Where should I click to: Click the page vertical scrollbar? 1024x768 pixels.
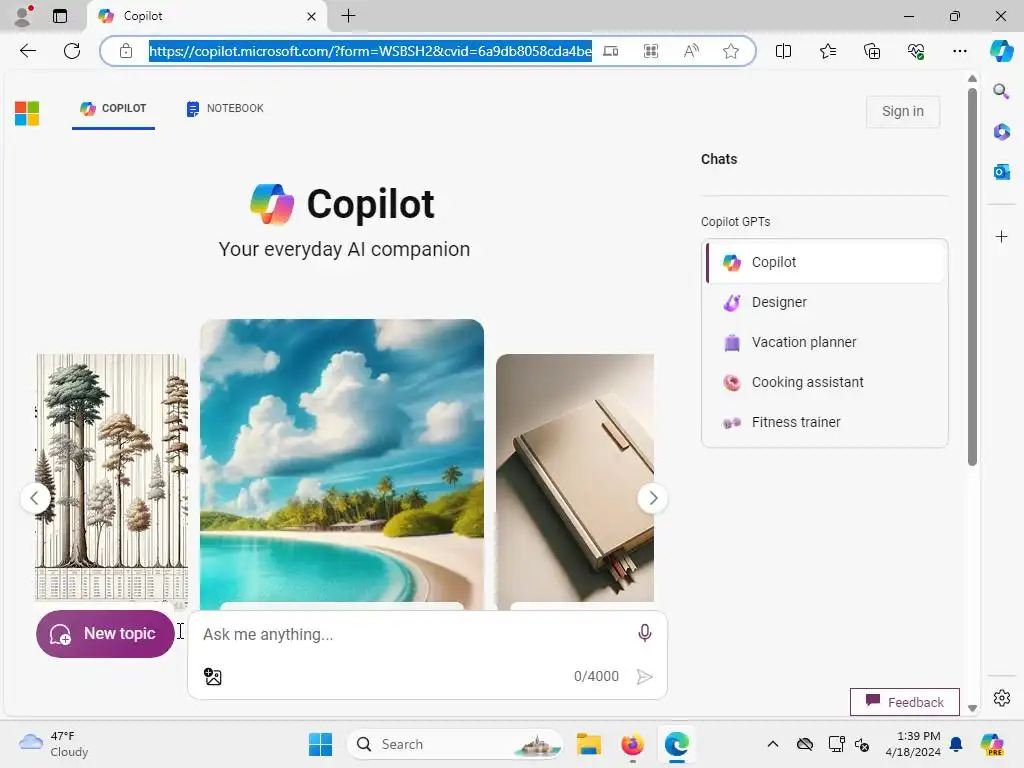click(972, 278)
